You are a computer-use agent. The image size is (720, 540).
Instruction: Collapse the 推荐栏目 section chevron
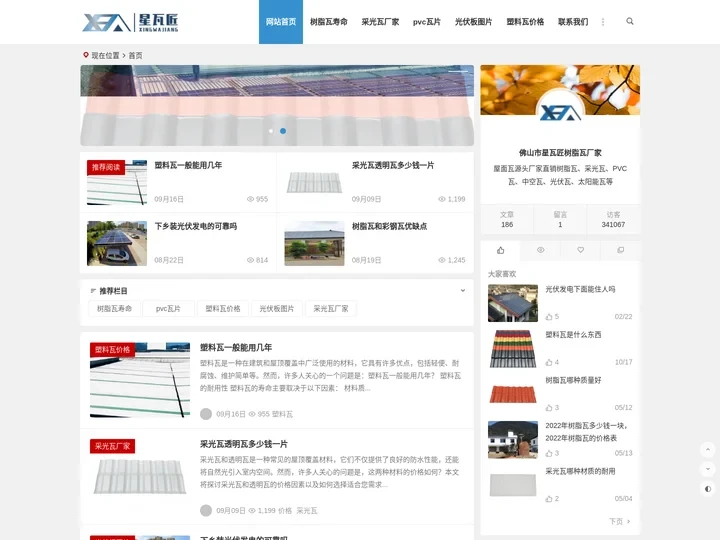click(462, 290)
